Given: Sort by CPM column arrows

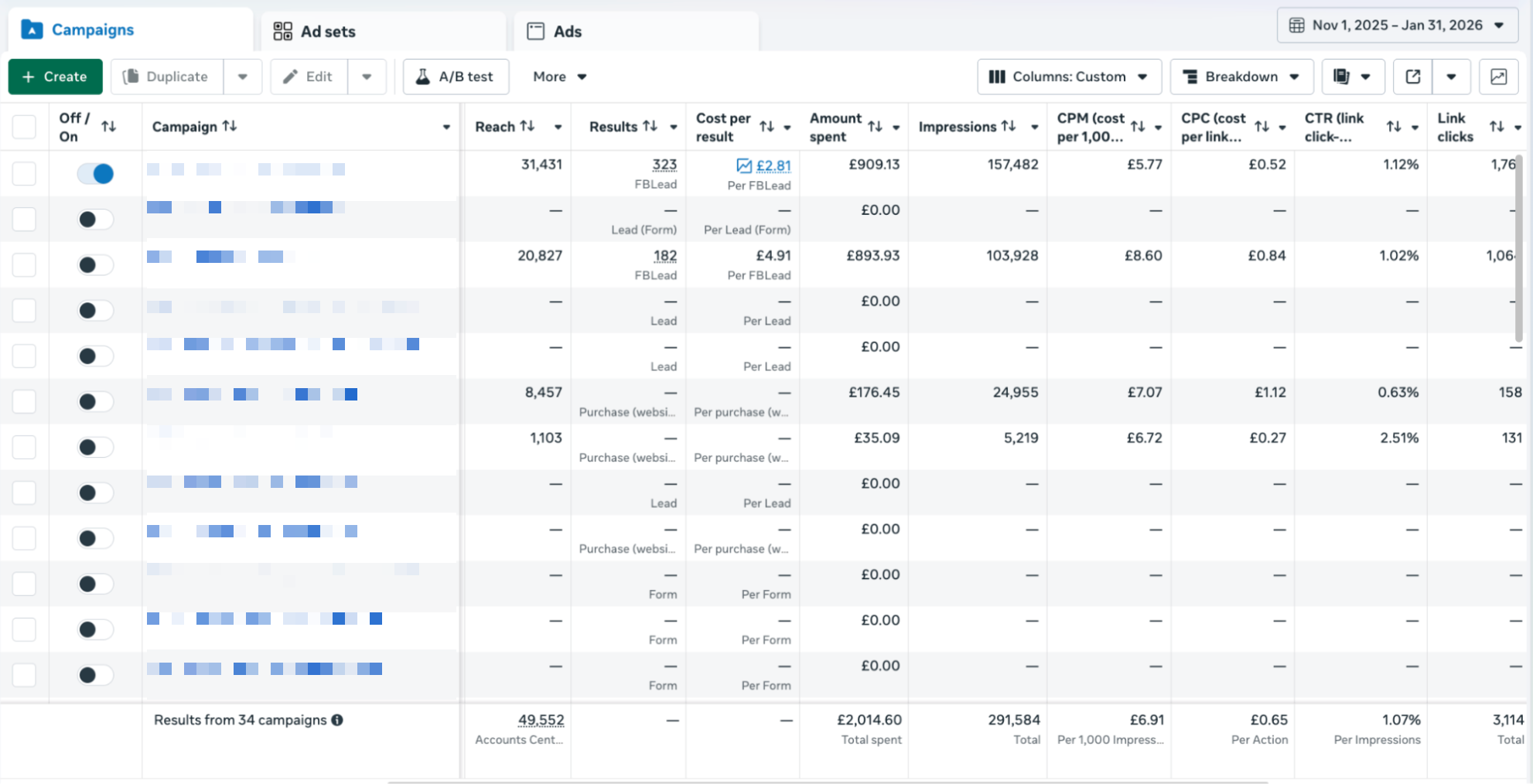Looking at the screenshot, I should (1138, 127).
